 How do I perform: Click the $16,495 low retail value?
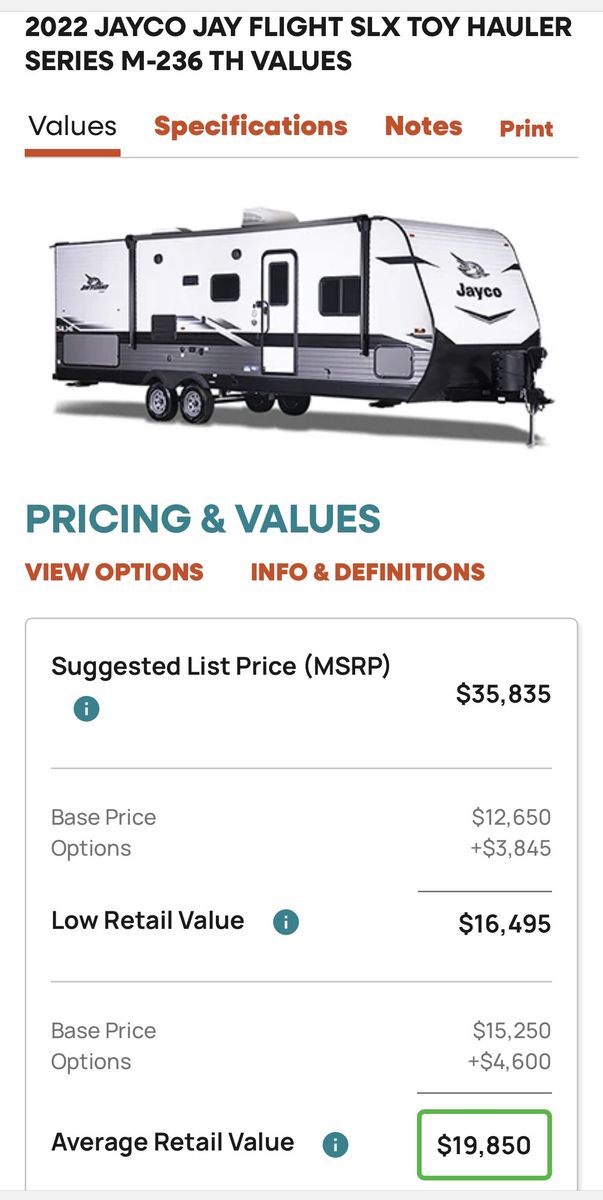504,924
